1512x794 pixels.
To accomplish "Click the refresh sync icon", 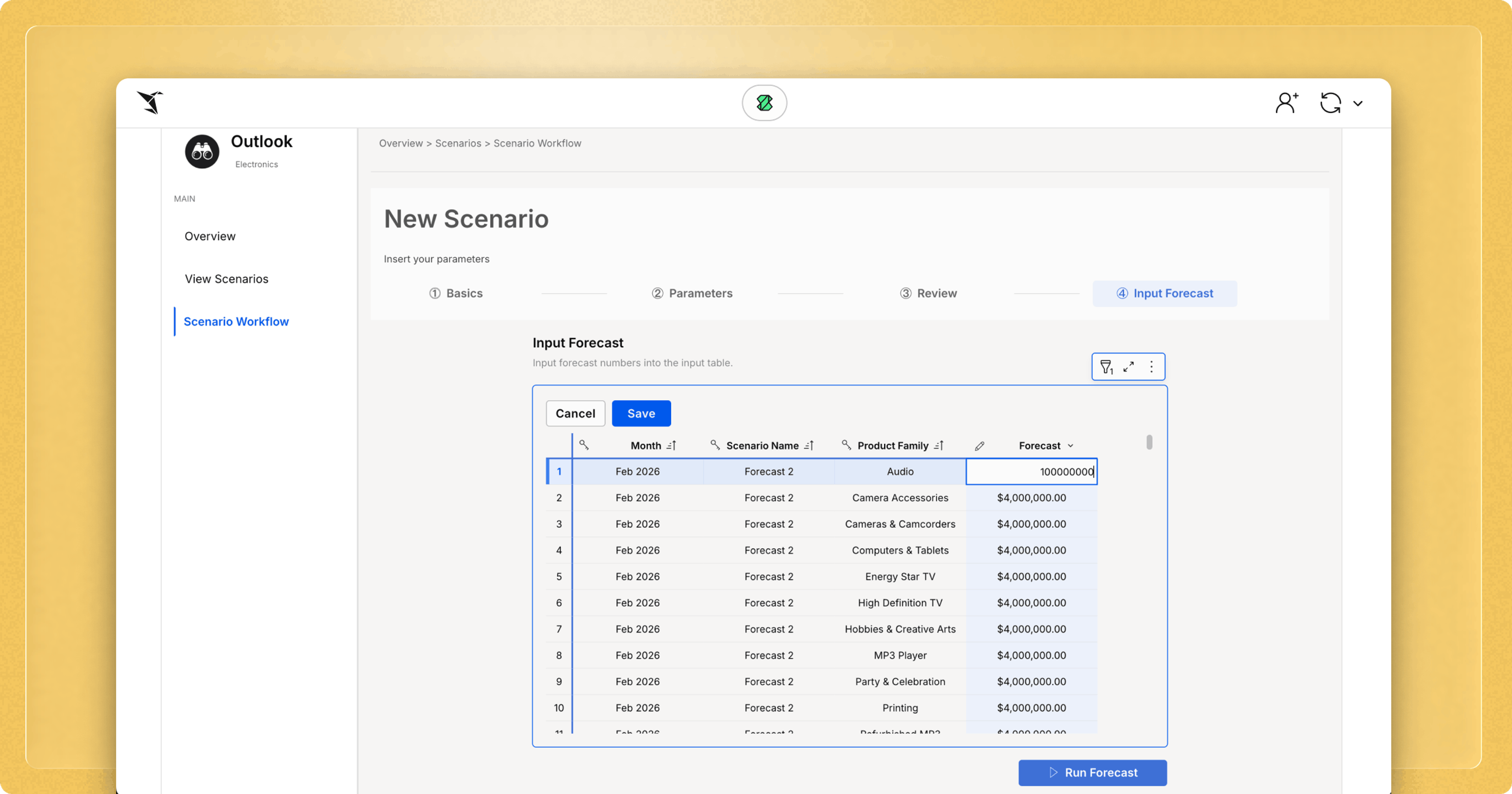I will click(x=1330, y=103).
